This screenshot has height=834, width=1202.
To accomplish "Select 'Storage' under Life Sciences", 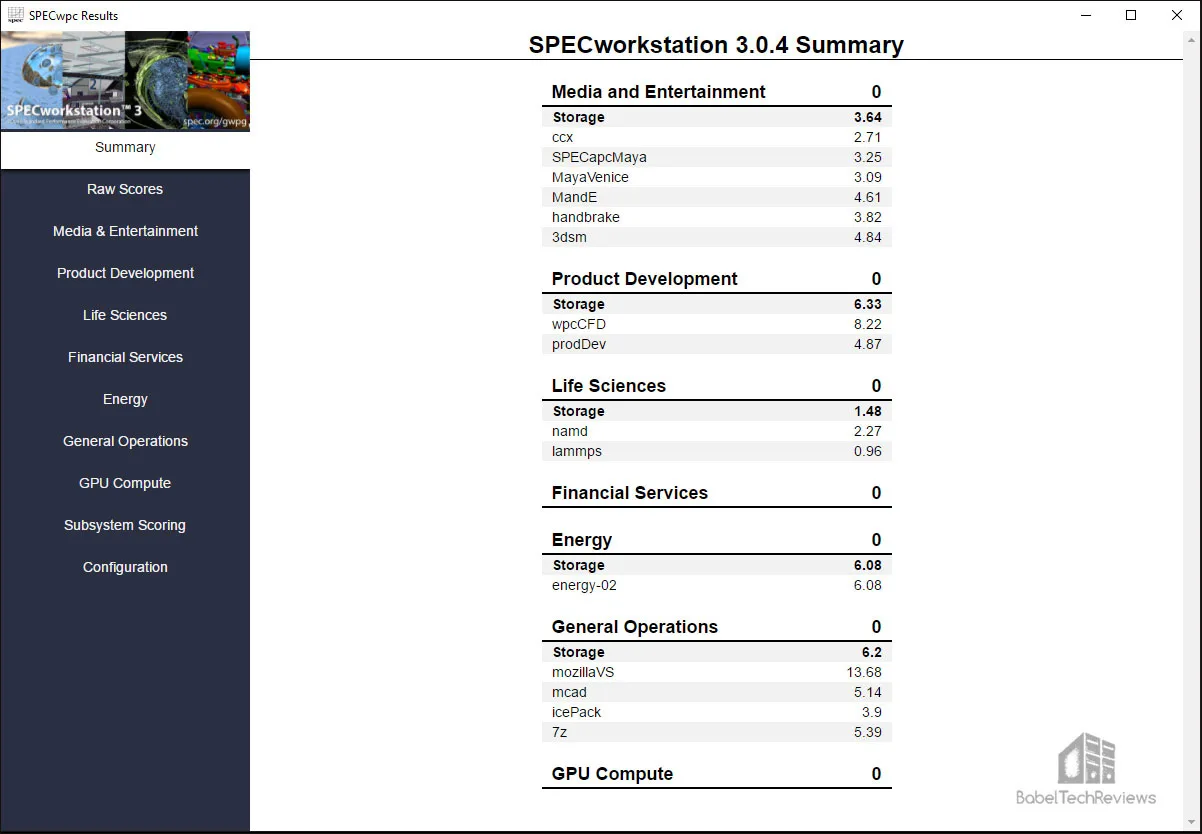I will click(578, 411).
